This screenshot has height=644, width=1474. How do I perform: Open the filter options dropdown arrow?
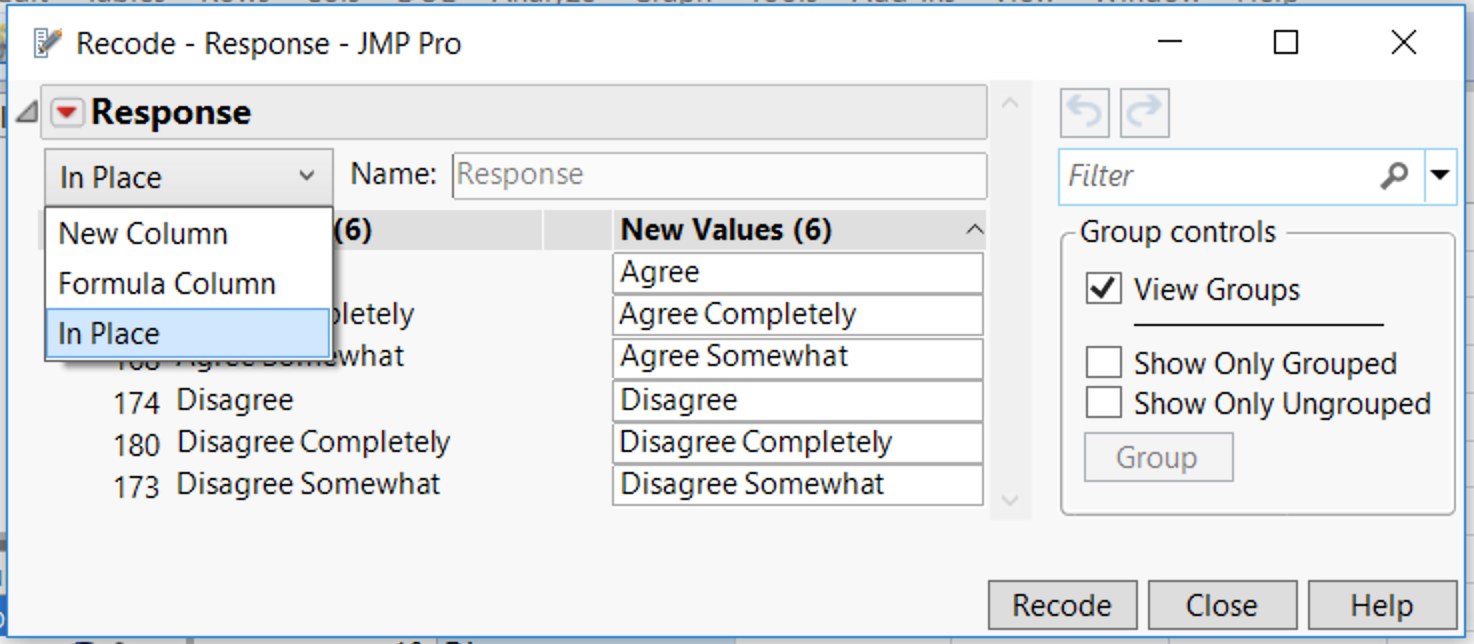pyautogui.click(x=1439, y=176)
